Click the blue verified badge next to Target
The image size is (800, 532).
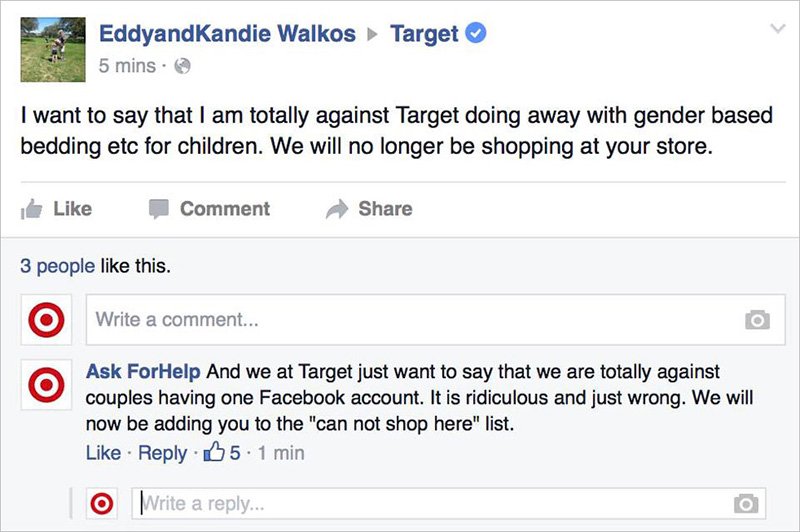[x=476, y=33]
